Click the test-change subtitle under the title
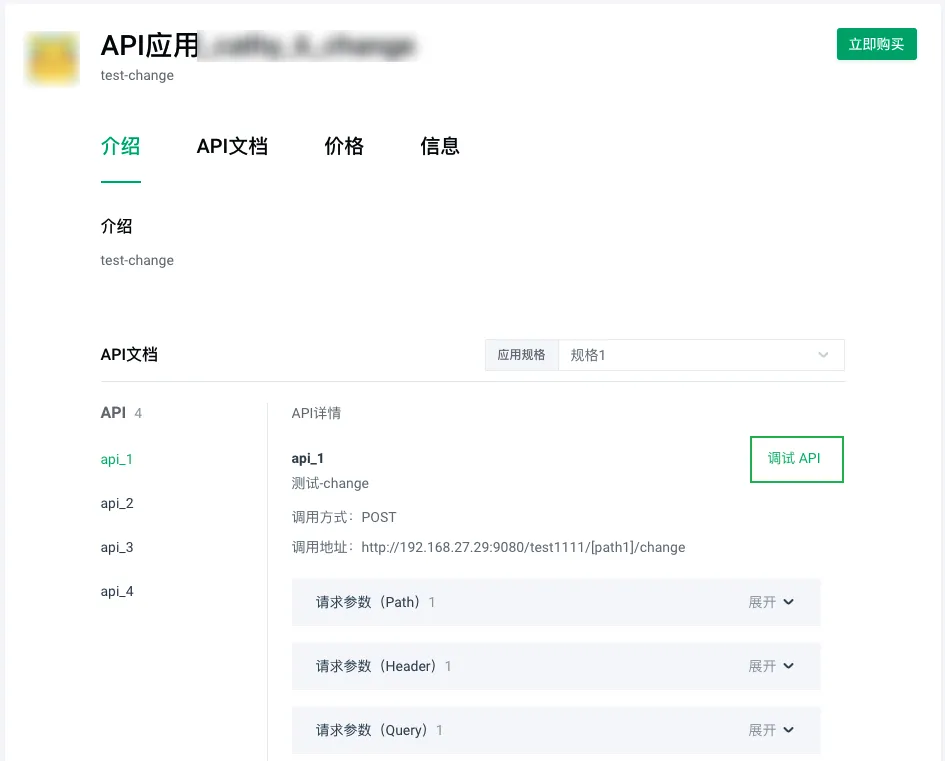The width and height of the screenshot is (945, 761). pyautogui.click(x=137, y=76)
